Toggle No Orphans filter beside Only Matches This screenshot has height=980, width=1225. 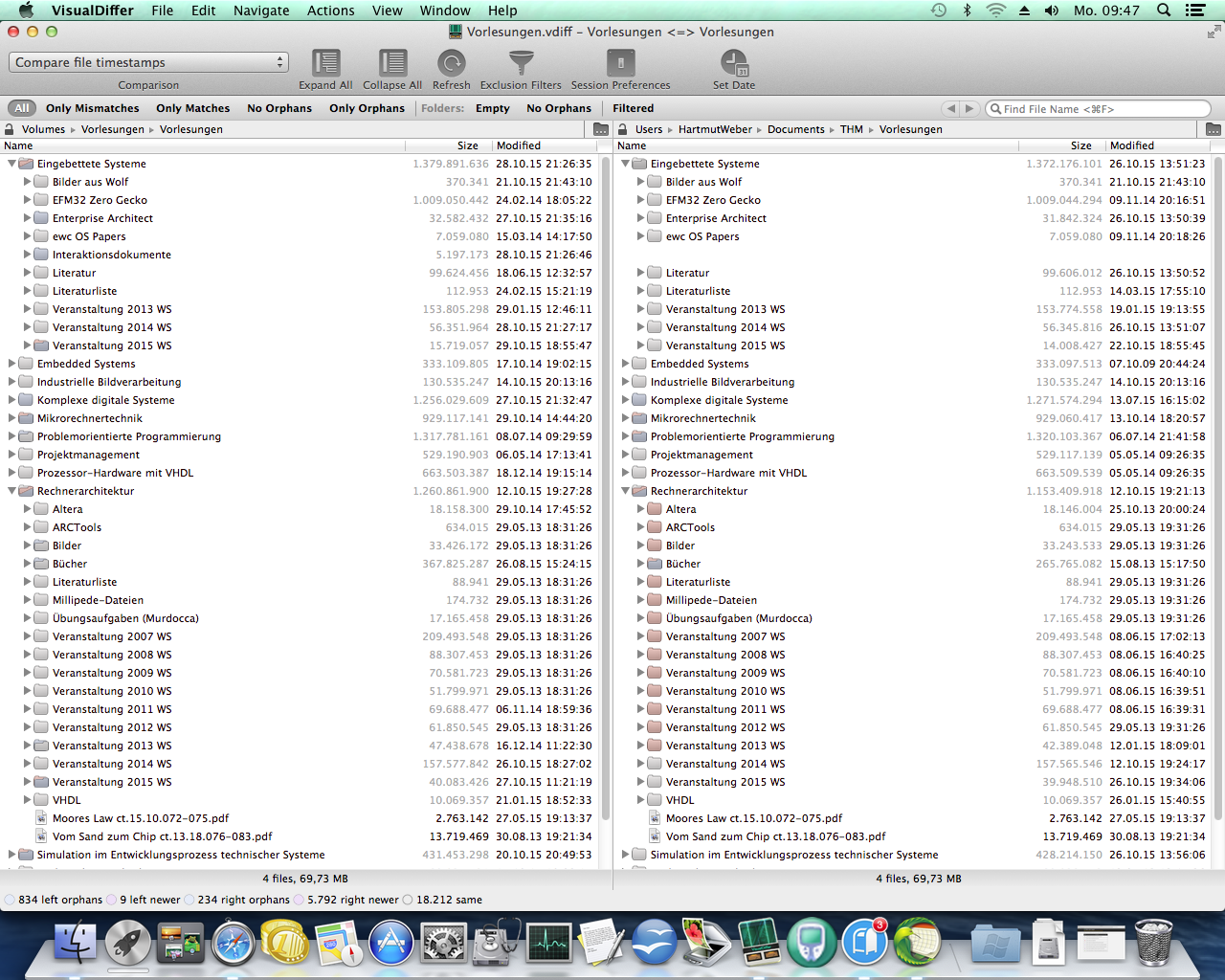[x=279, y=108]
